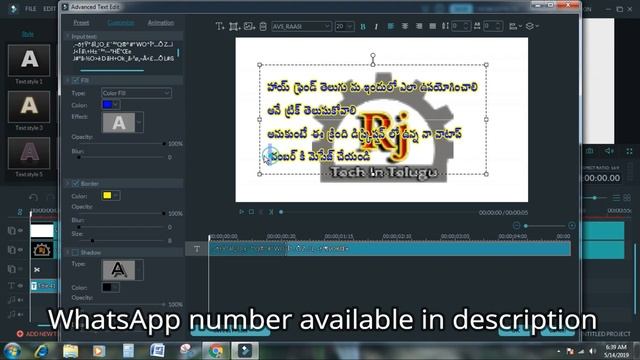The height and width of the screenshot is (360, 640).
Task: Click the Add Text tool icon
Action: [220, 26]
